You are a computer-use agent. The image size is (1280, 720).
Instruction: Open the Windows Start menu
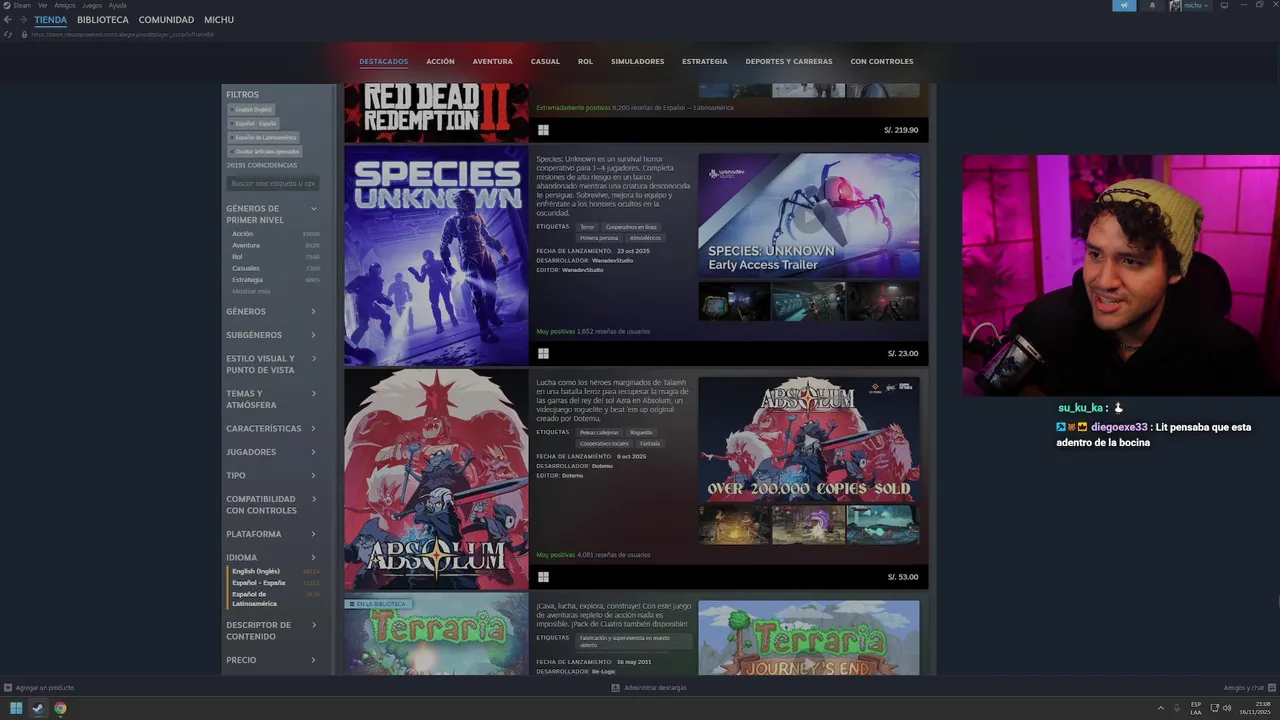tap(16, 708)
